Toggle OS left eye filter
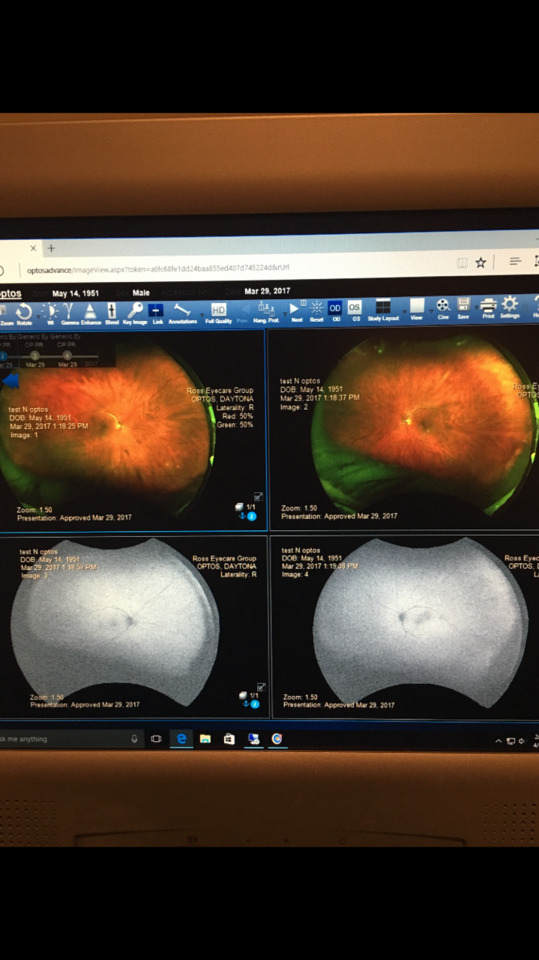This screenshot has width=539, height=960. tap(355, 310)
